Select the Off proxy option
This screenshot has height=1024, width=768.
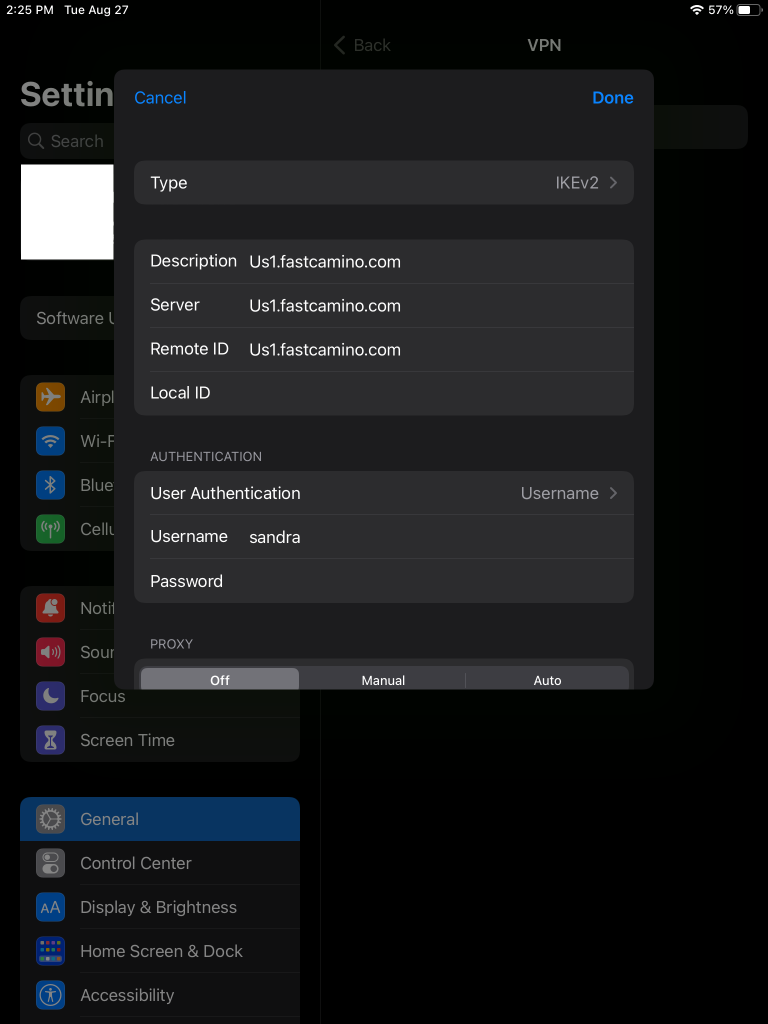(220, 680)
